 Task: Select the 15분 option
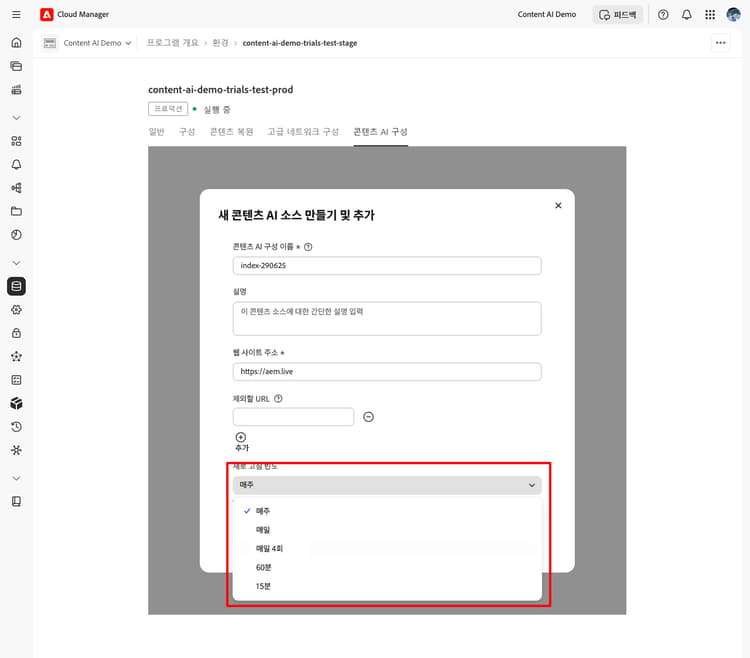point(387,586)
